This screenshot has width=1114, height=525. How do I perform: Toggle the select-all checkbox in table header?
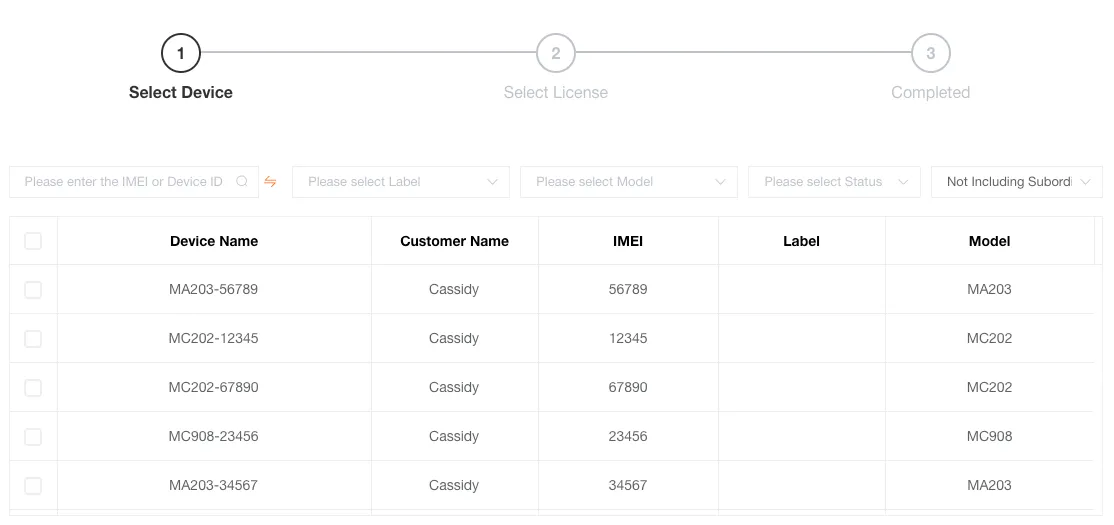tap(33, 241)
